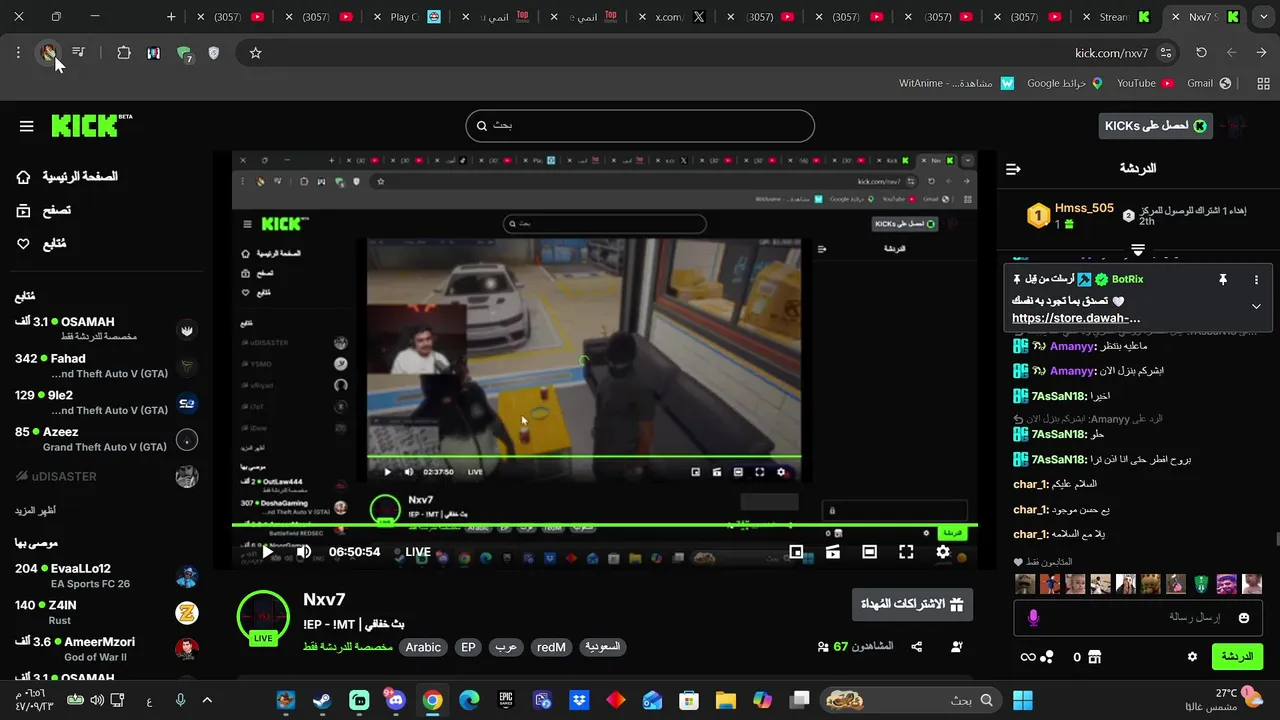
Task: Click the share icon below the stream
Action: [917, 647]
